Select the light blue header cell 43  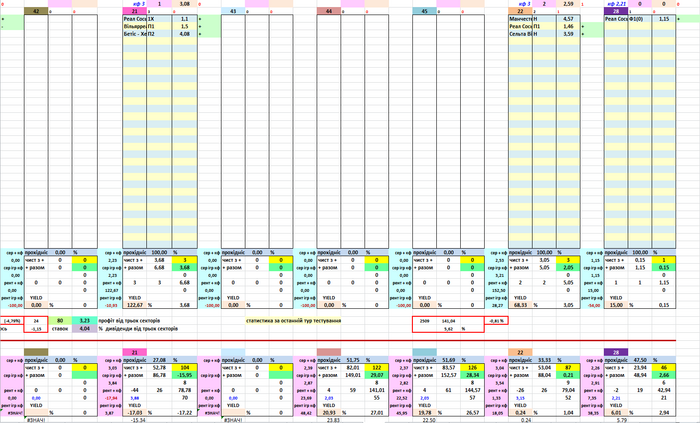[x=233, y=11]
